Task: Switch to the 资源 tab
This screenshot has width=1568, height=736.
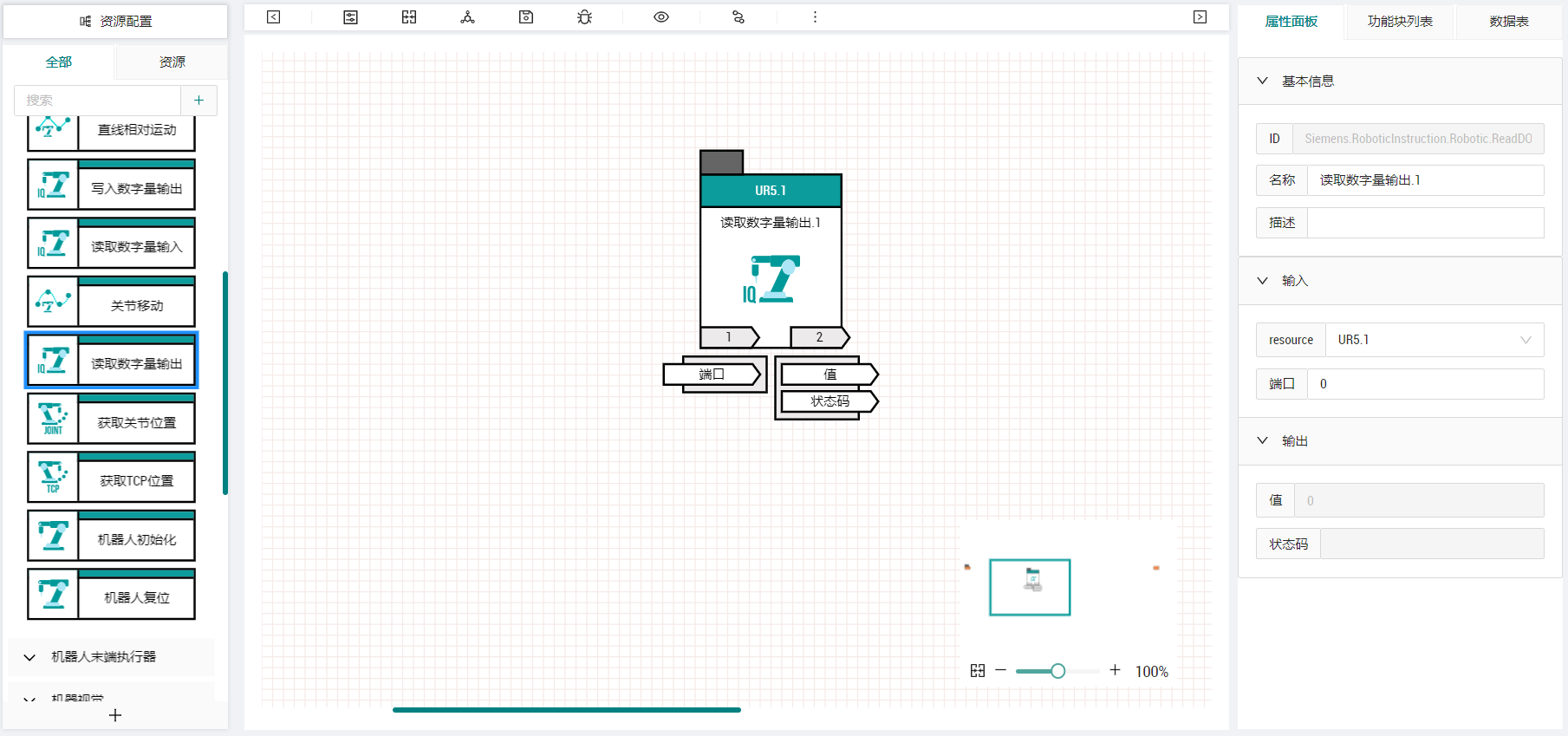Action: coord(172,62)
